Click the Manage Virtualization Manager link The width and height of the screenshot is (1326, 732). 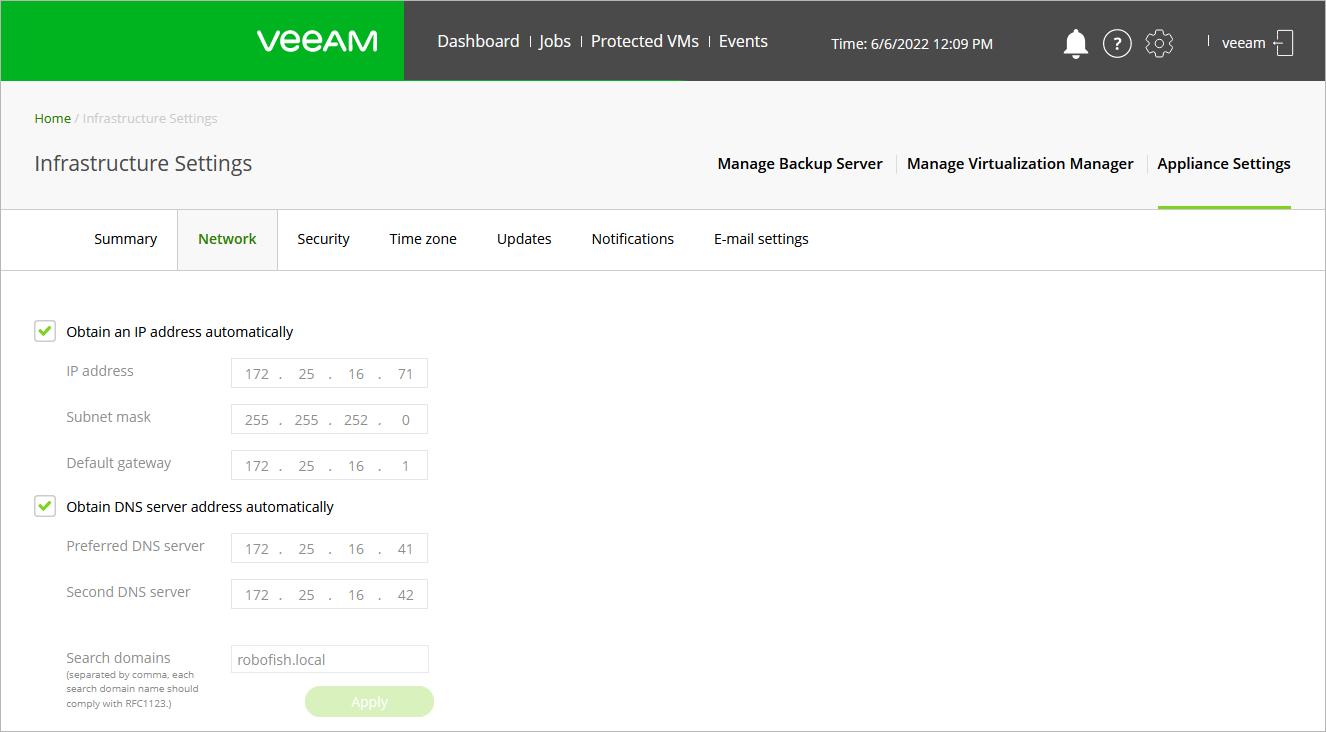pos(1020,164)
